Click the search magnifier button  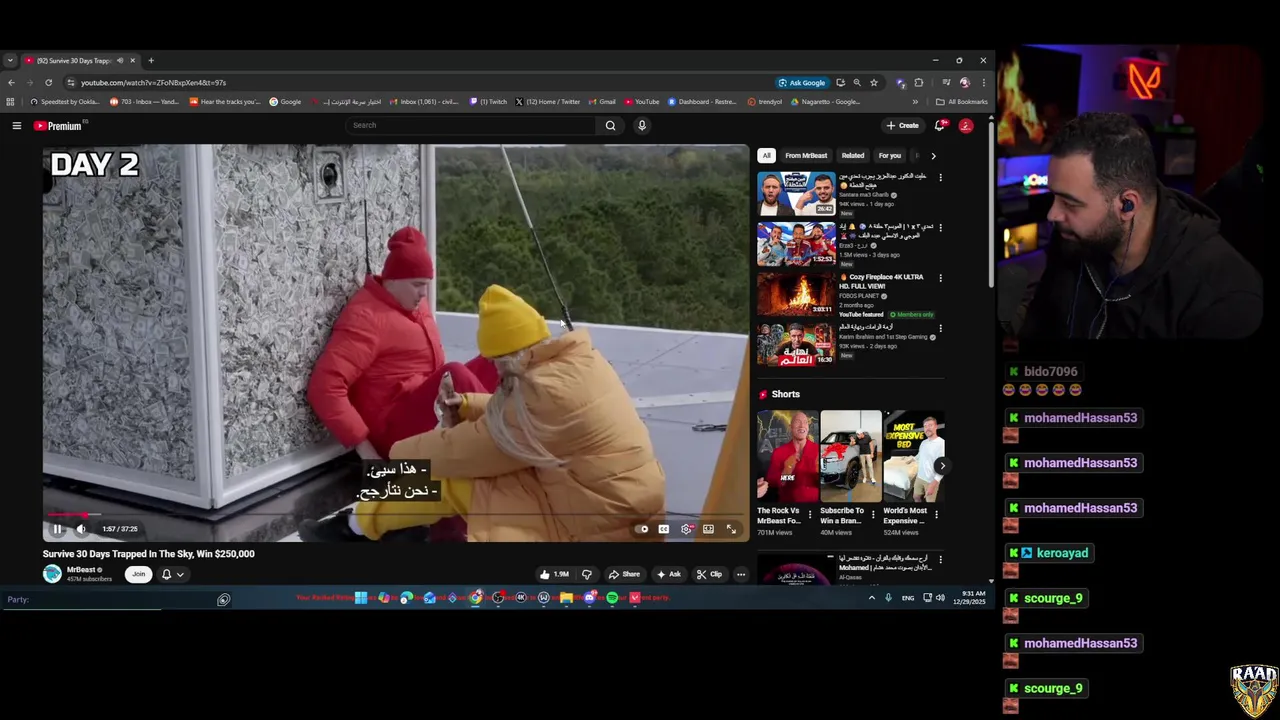click(610, 125)
